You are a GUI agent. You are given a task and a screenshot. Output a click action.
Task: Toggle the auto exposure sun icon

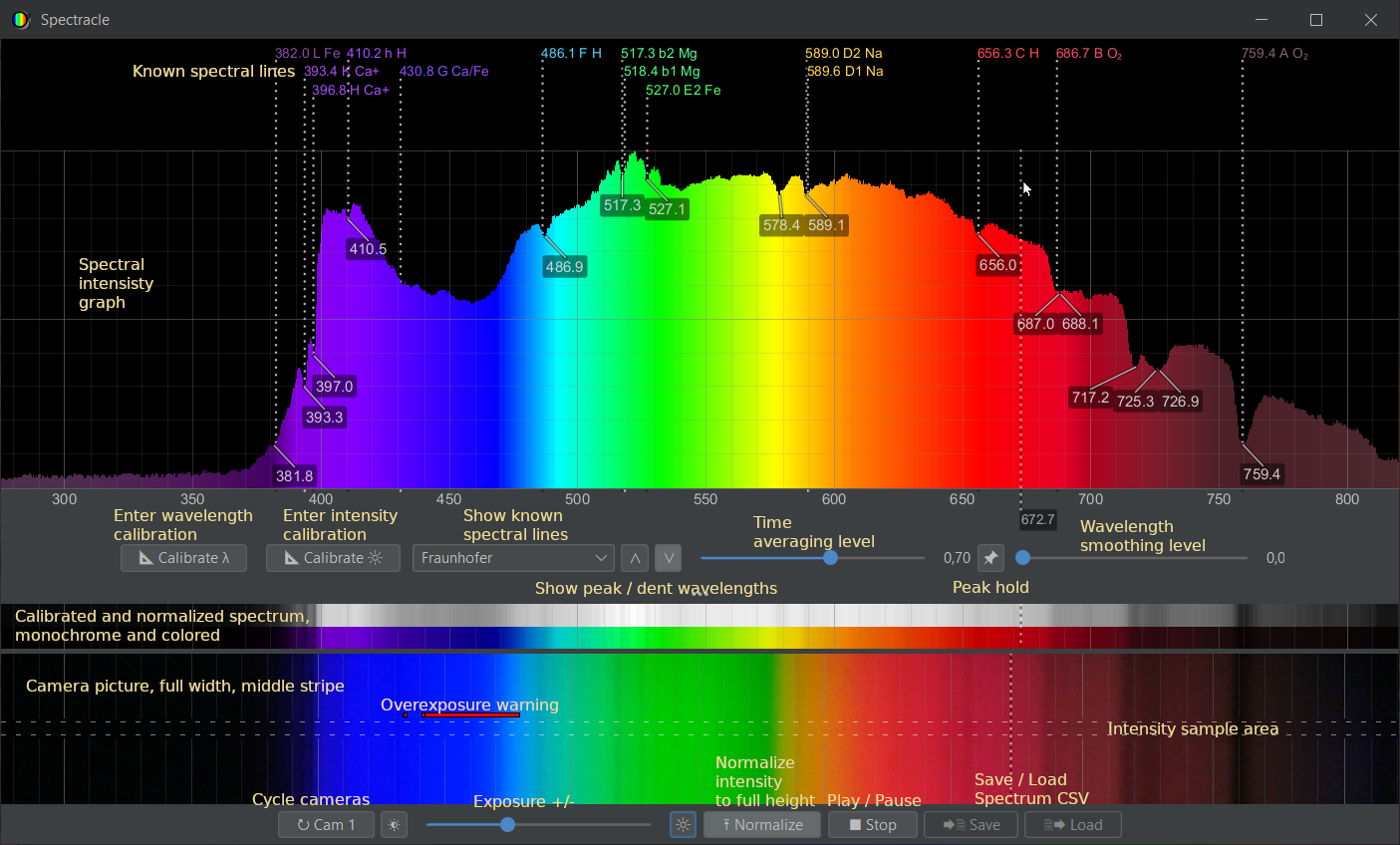[683, 825]
